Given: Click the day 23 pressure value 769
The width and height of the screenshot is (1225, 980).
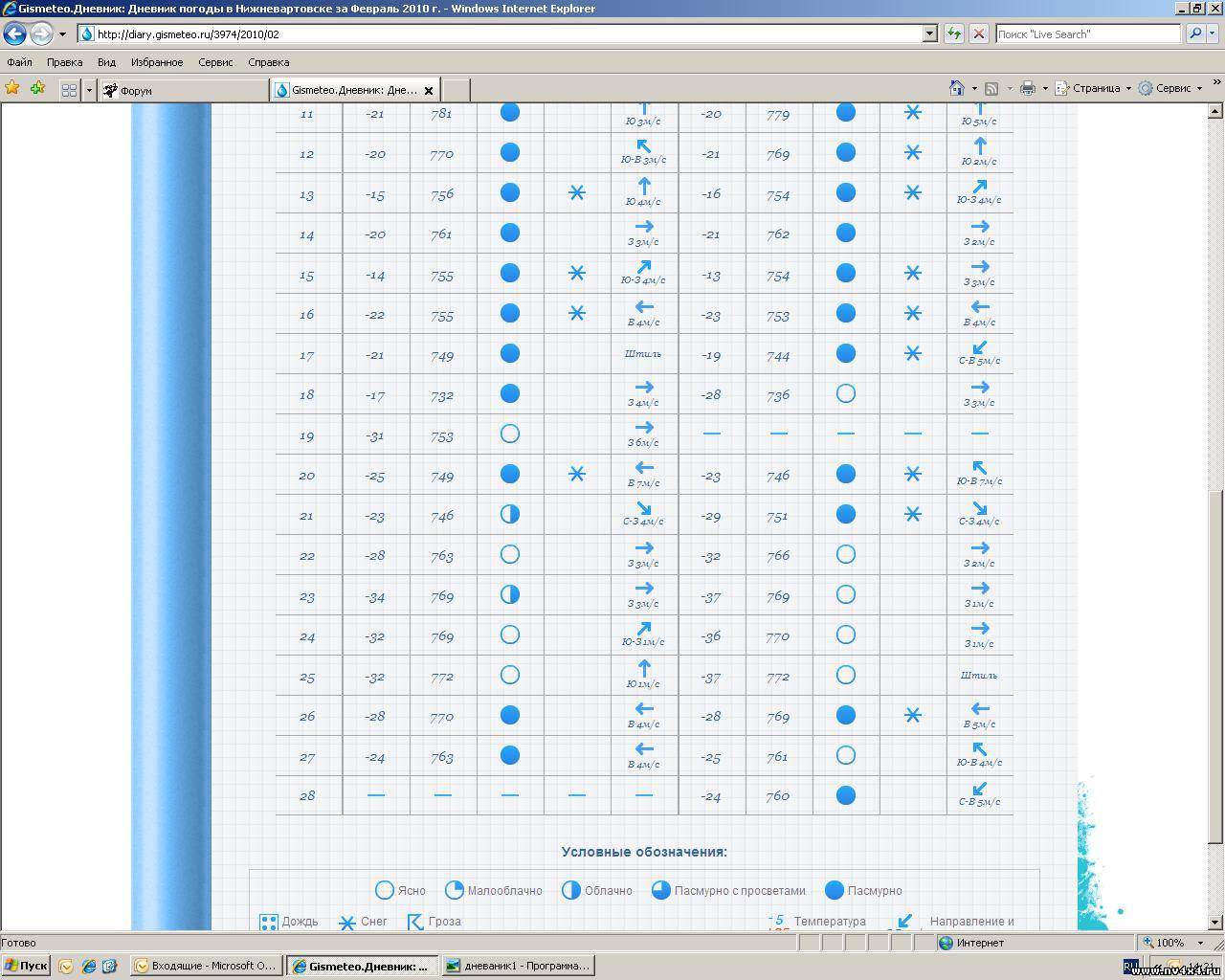Looking at the screenshot, I should (x=442, y=596).
